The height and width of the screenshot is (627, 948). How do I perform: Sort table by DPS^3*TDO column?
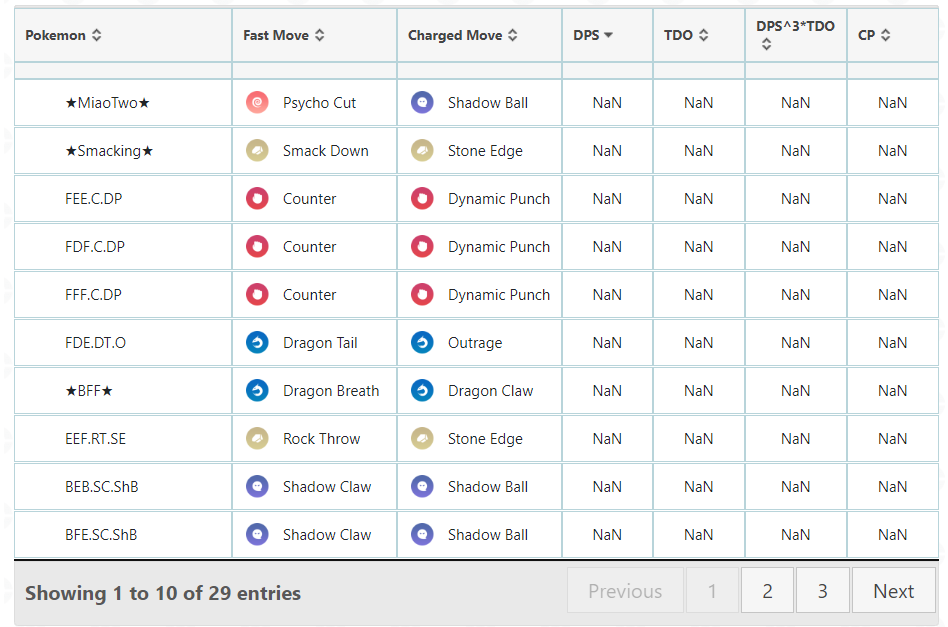pyautogui.click(x=796, y=35)
